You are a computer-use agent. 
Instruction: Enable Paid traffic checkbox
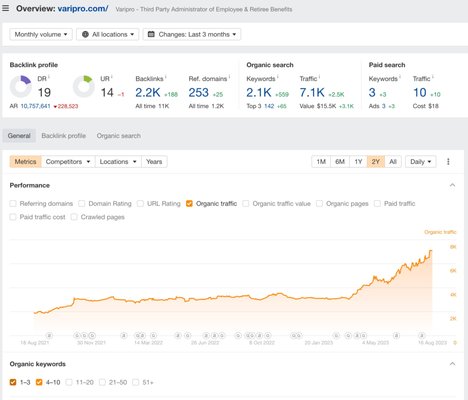pos(377,203)
